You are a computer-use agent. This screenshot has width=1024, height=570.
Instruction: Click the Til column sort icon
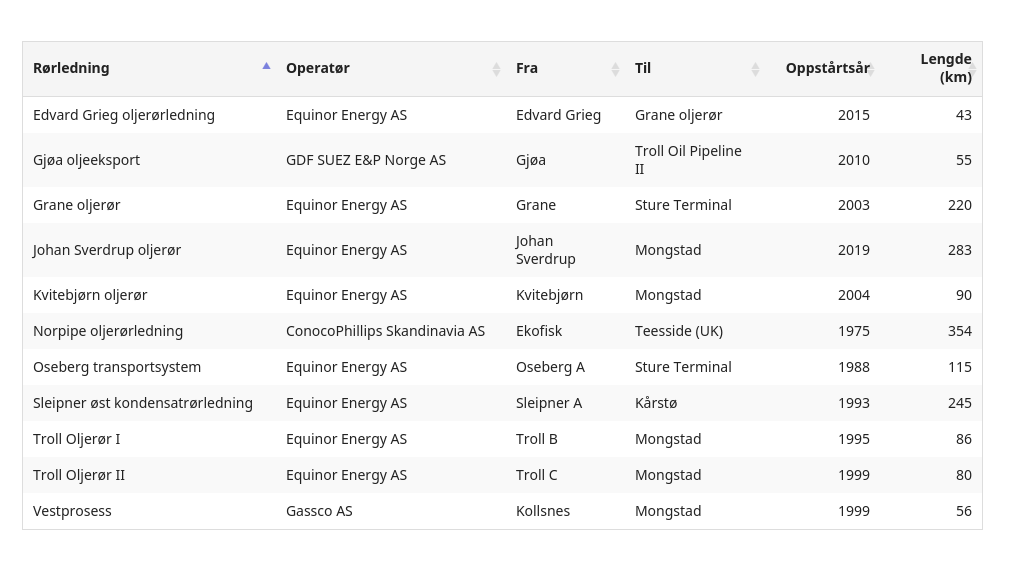(x=756, y=69)
